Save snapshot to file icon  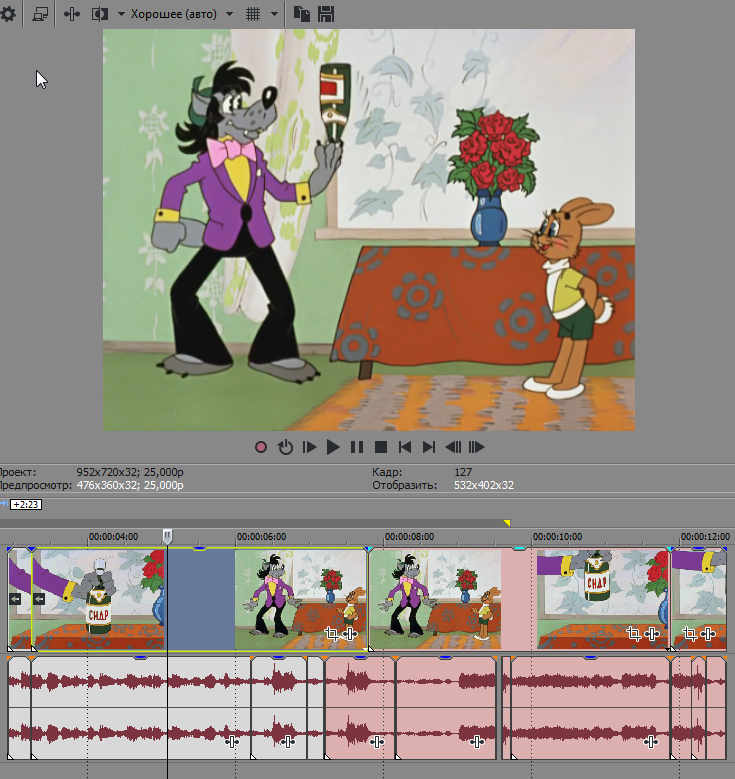tap(326, 14)
